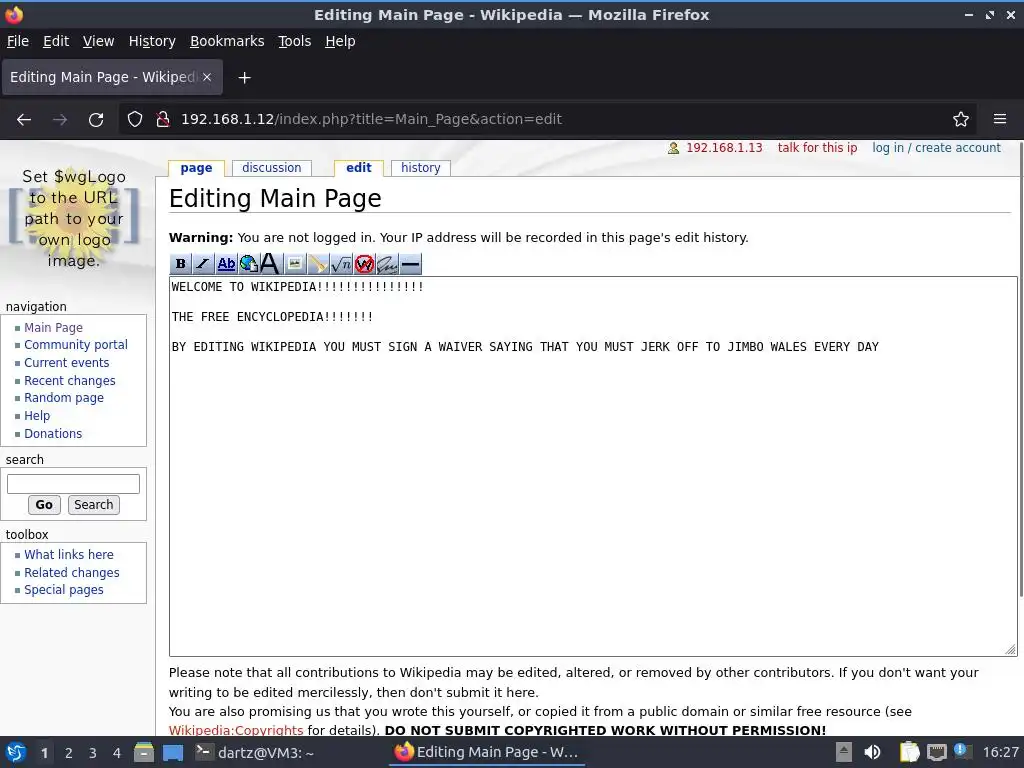1024x768 pixels.
Task: Apply bold text formatting in edit toolbar
Action: pos(180,264)
